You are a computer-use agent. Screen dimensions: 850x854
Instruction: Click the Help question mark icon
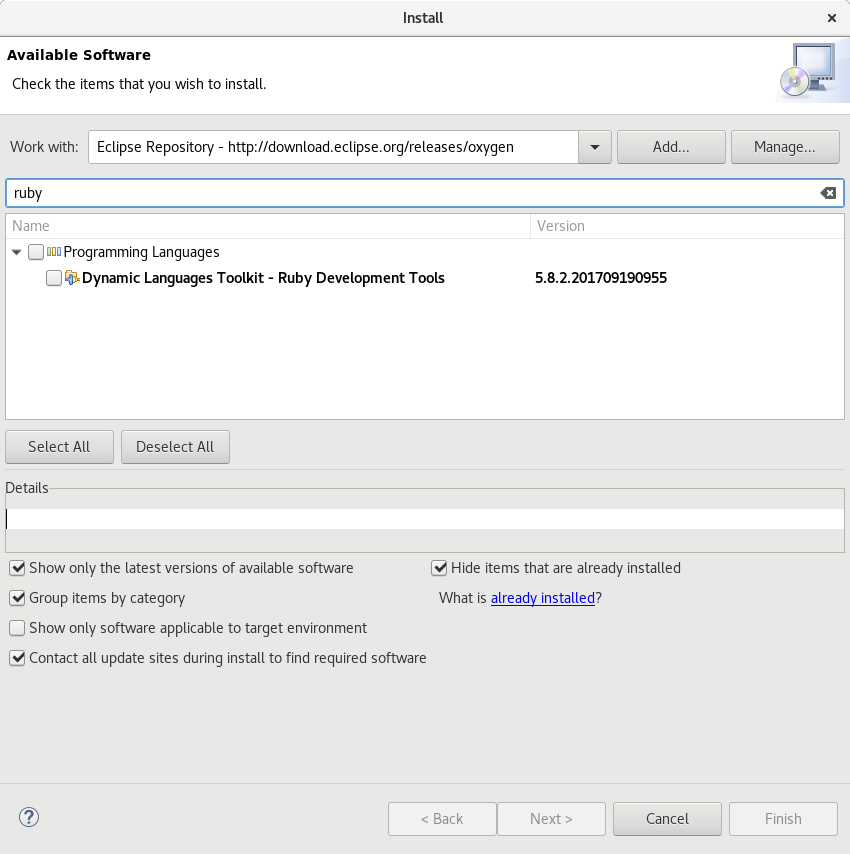click(x=29, y=817)
